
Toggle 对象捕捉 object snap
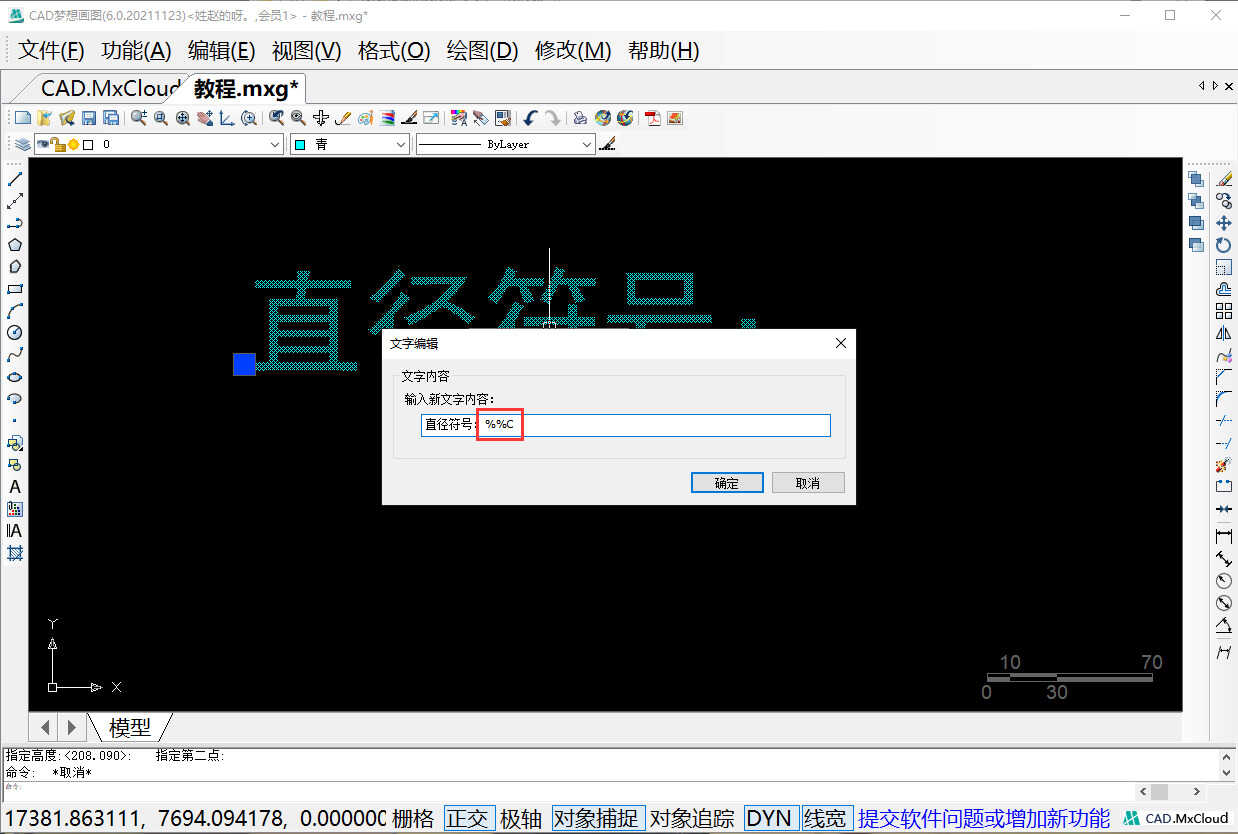coord(598,819)
